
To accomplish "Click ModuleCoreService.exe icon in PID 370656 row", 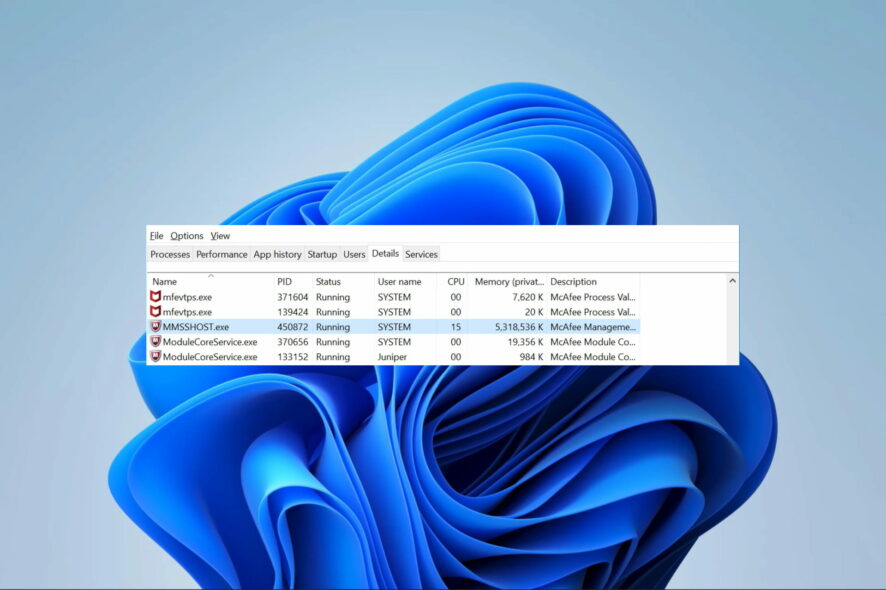I will (155, 341).
